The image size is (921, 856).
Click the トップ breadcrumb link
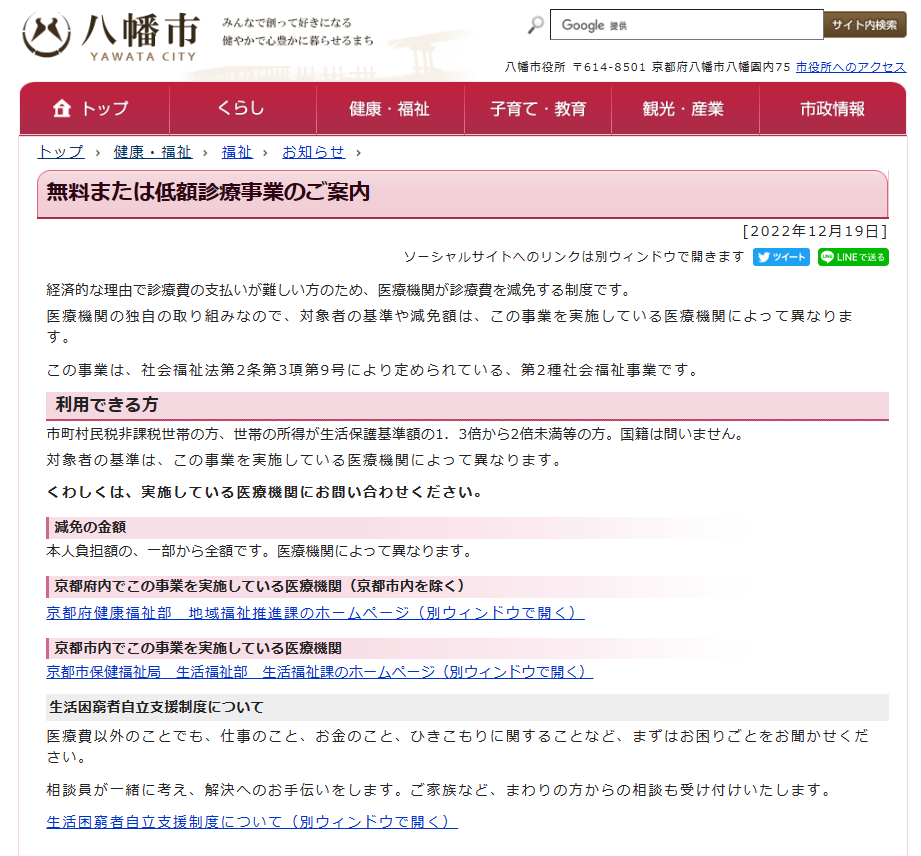click(60, 152)
